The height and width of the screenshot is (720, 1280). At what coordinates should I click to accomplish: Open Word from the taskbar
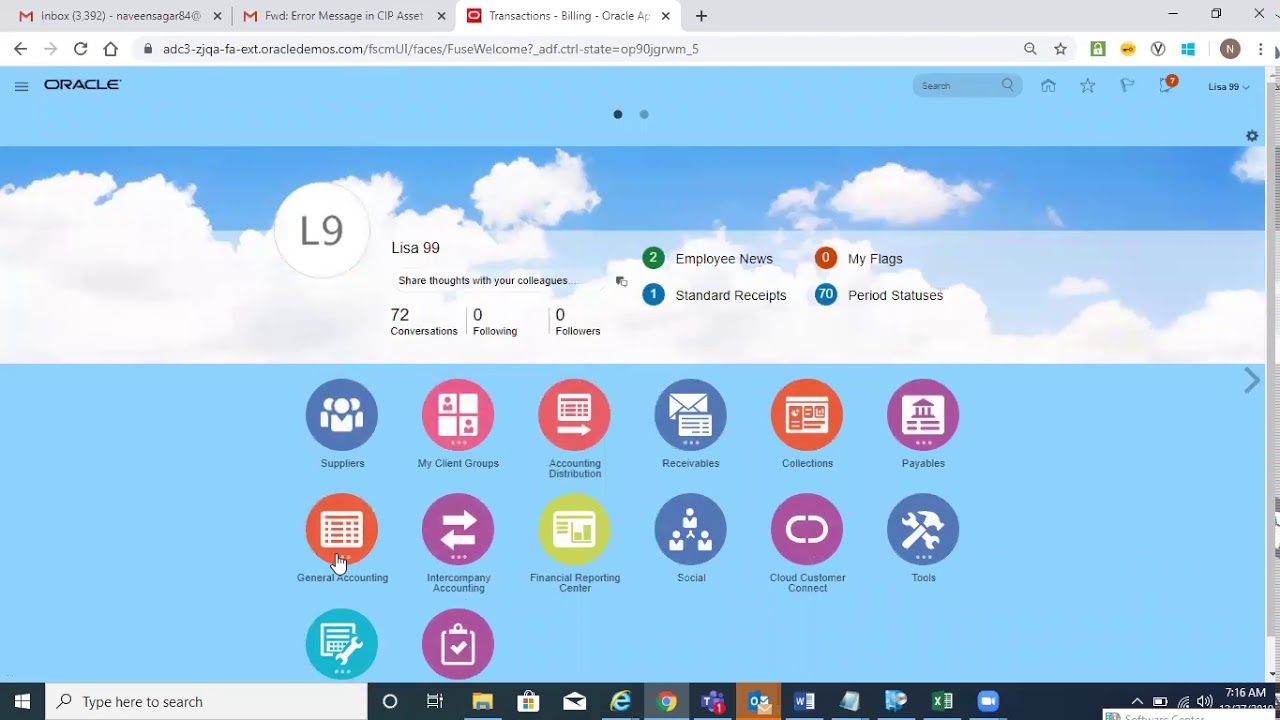(x=804, y=701)
